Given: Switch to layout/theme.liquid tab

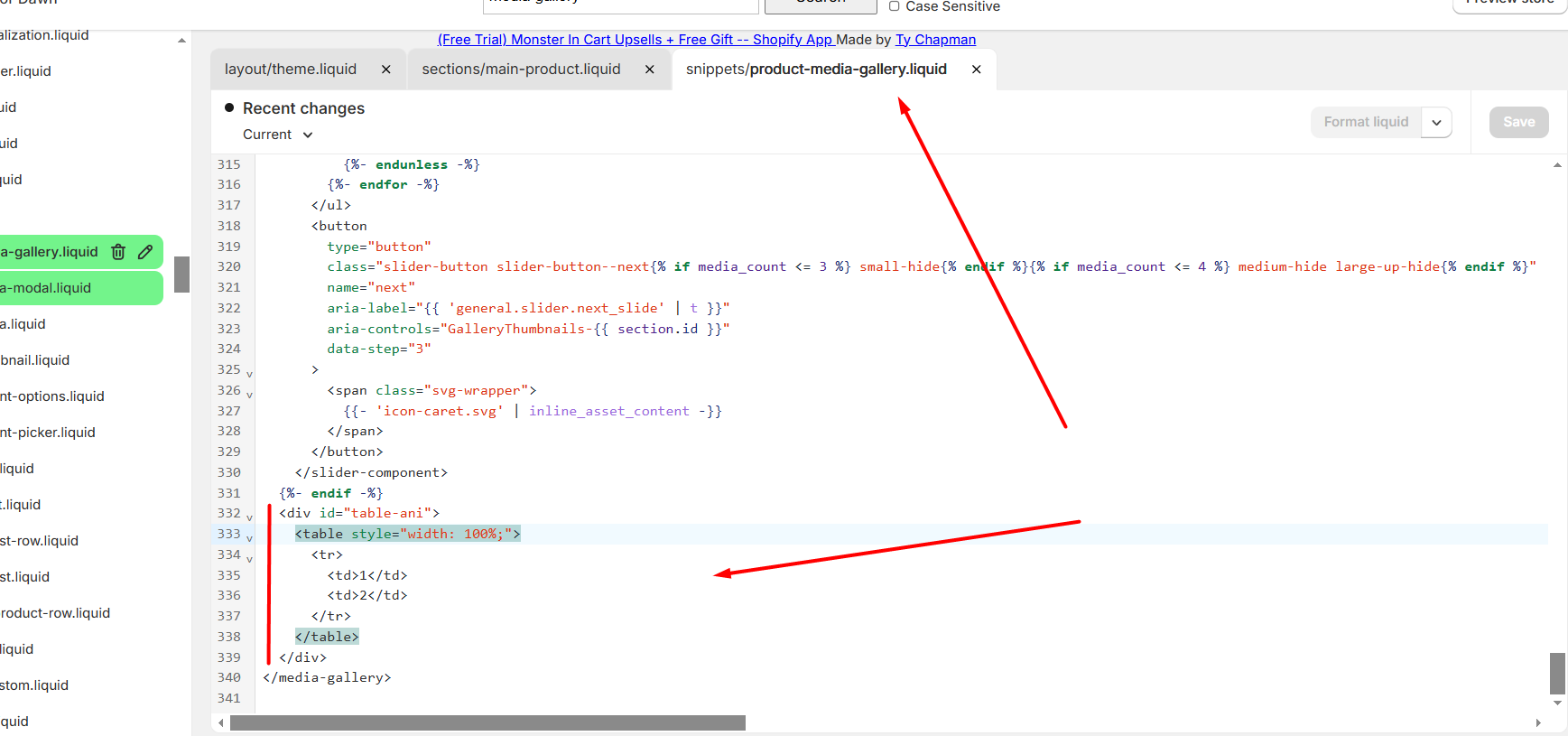Looking at the screenshot, I should click(x=291, y=70).
